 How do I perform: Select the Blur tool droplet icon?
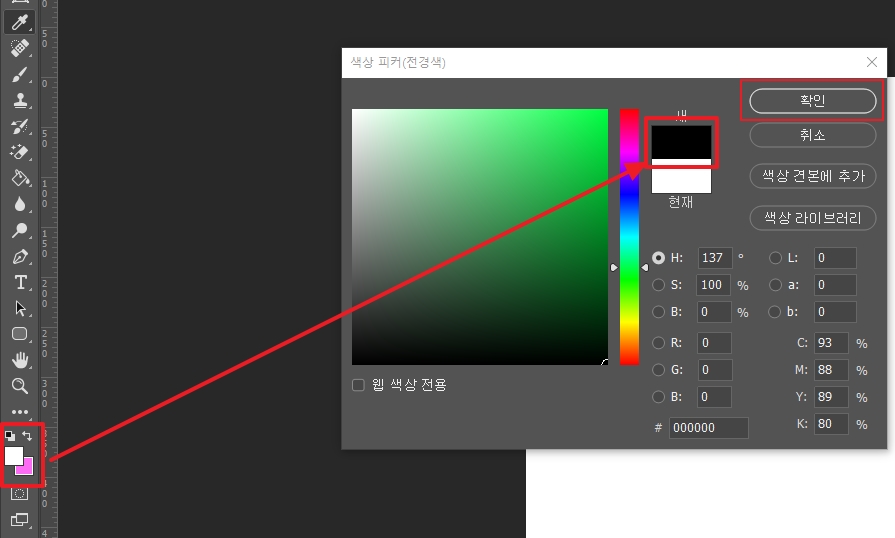click(x=20, y=204)
